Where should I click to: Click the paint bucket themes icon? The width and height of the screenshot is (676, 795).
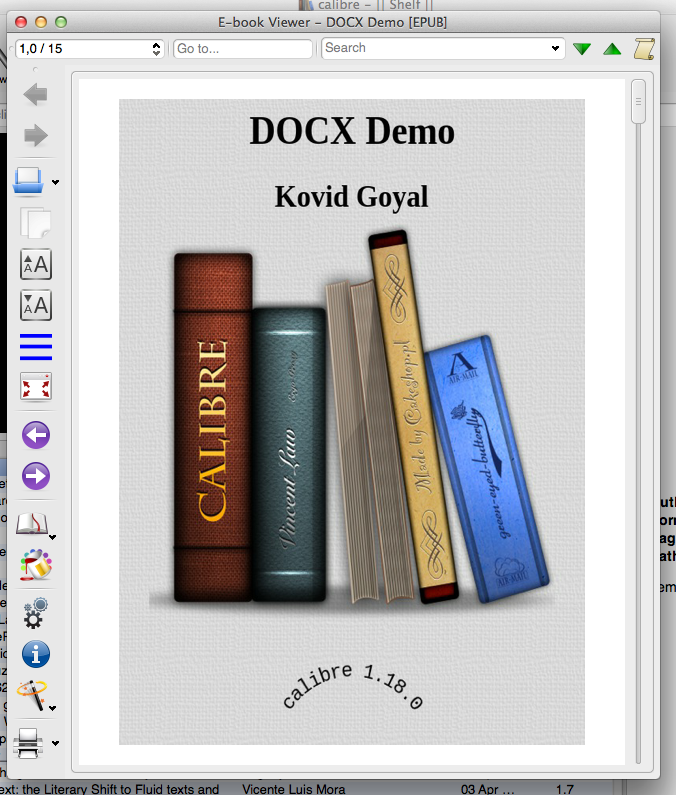35,564
